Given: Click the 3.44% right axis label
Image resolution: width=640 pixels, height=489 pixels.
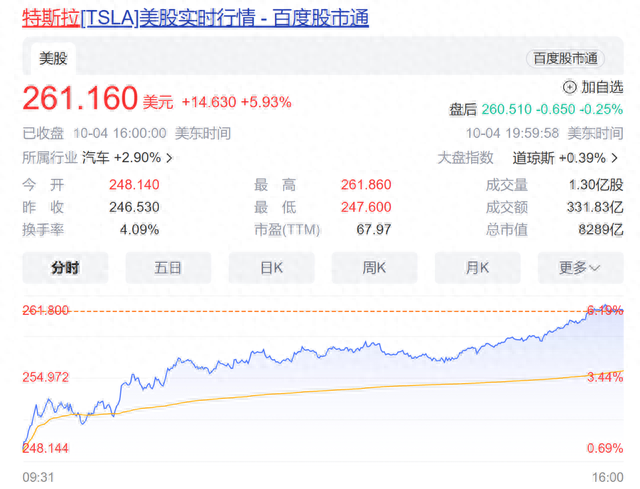Looking at the screenshot, I should click(605, 377).
